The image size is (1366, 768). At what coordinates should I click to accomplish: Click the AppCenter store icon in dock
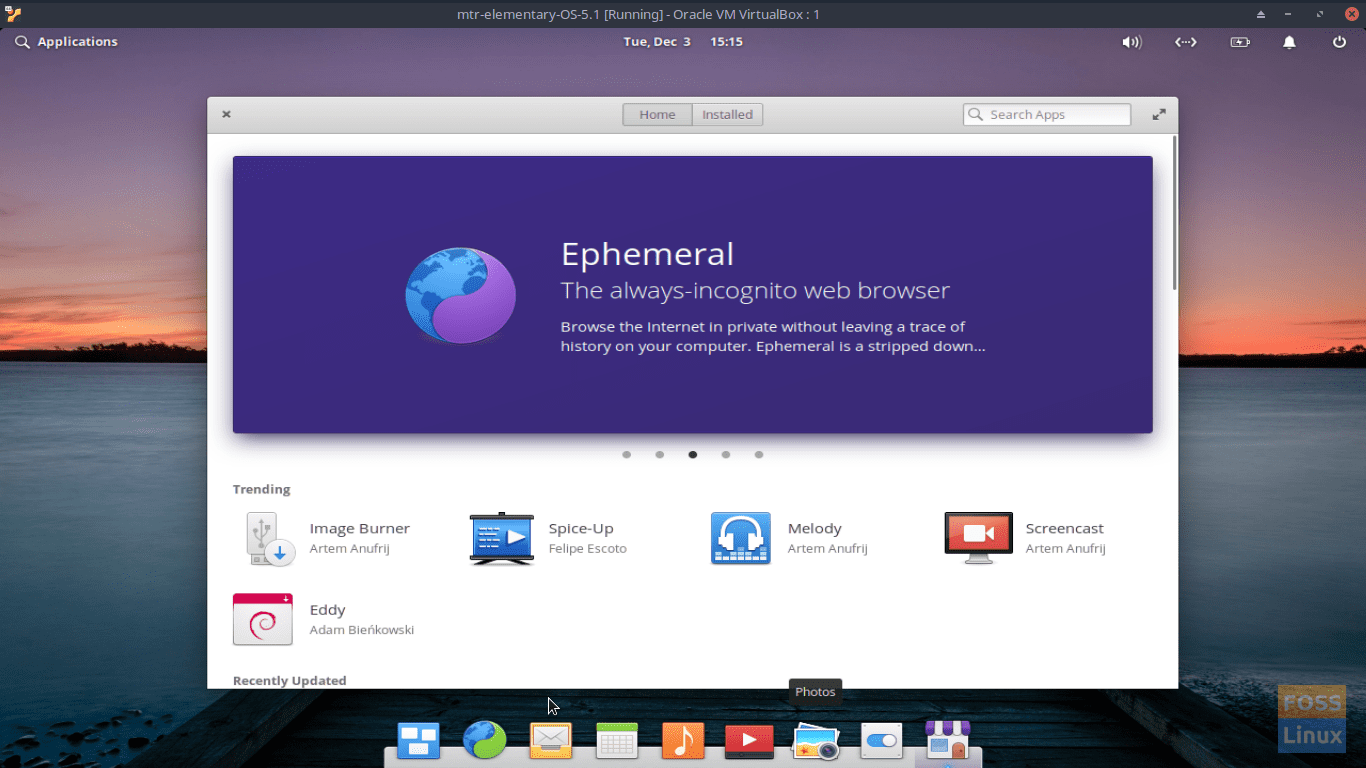pos(948,740)
